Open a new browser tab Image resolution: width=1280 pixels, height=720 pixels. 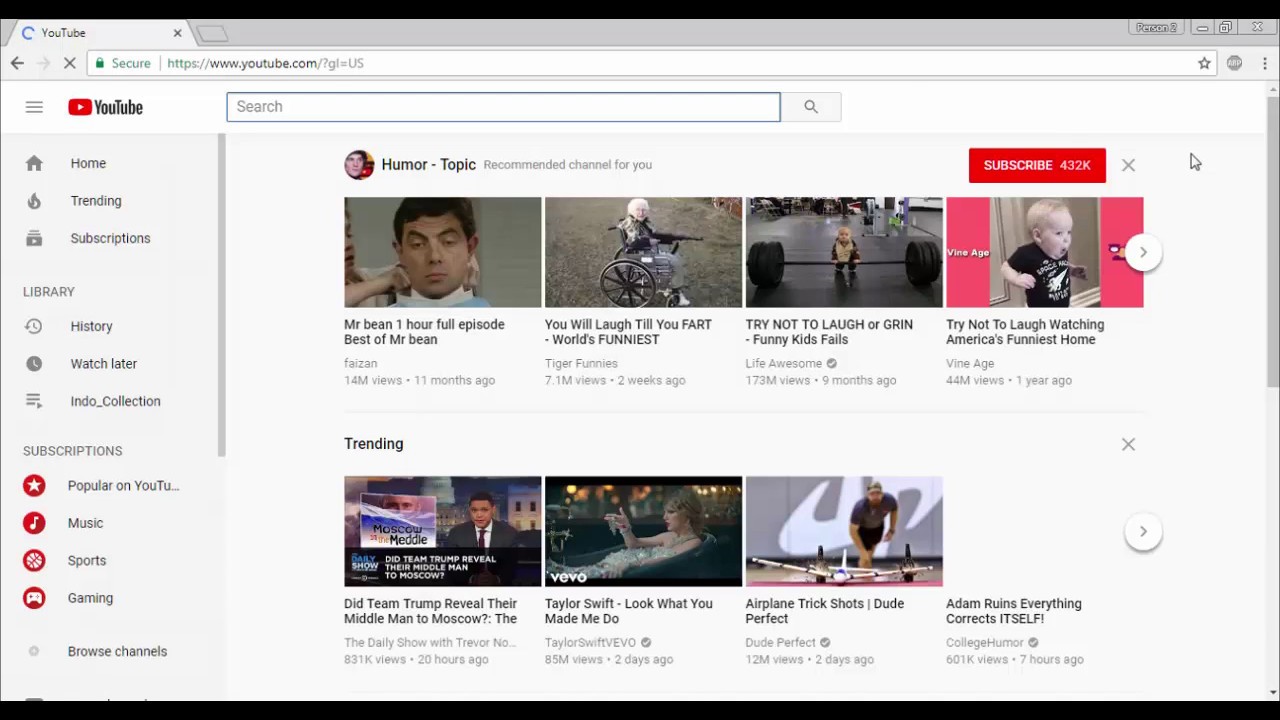212,34
